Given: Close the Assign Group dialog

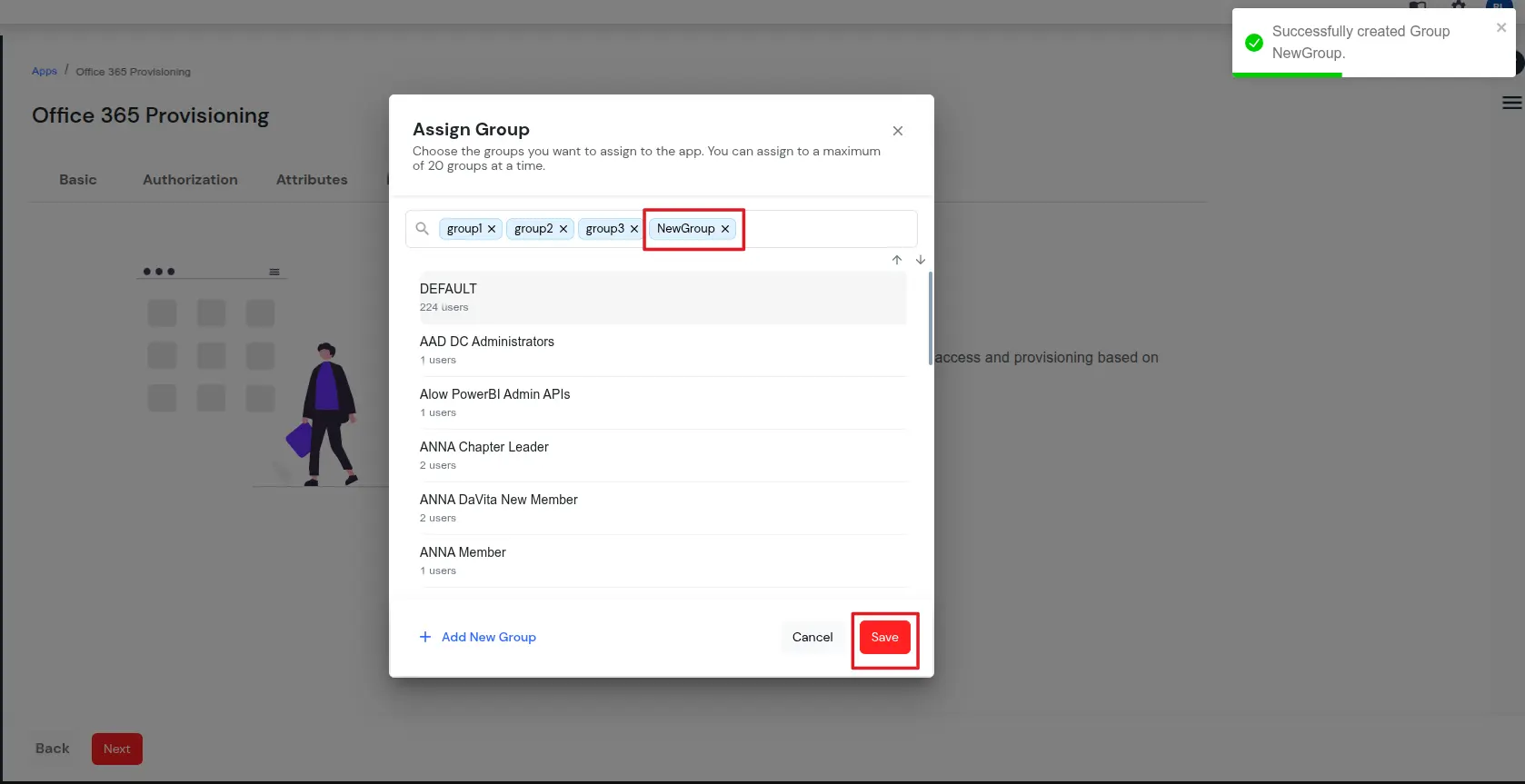Looking at the screenshot, I should [898, 131].
